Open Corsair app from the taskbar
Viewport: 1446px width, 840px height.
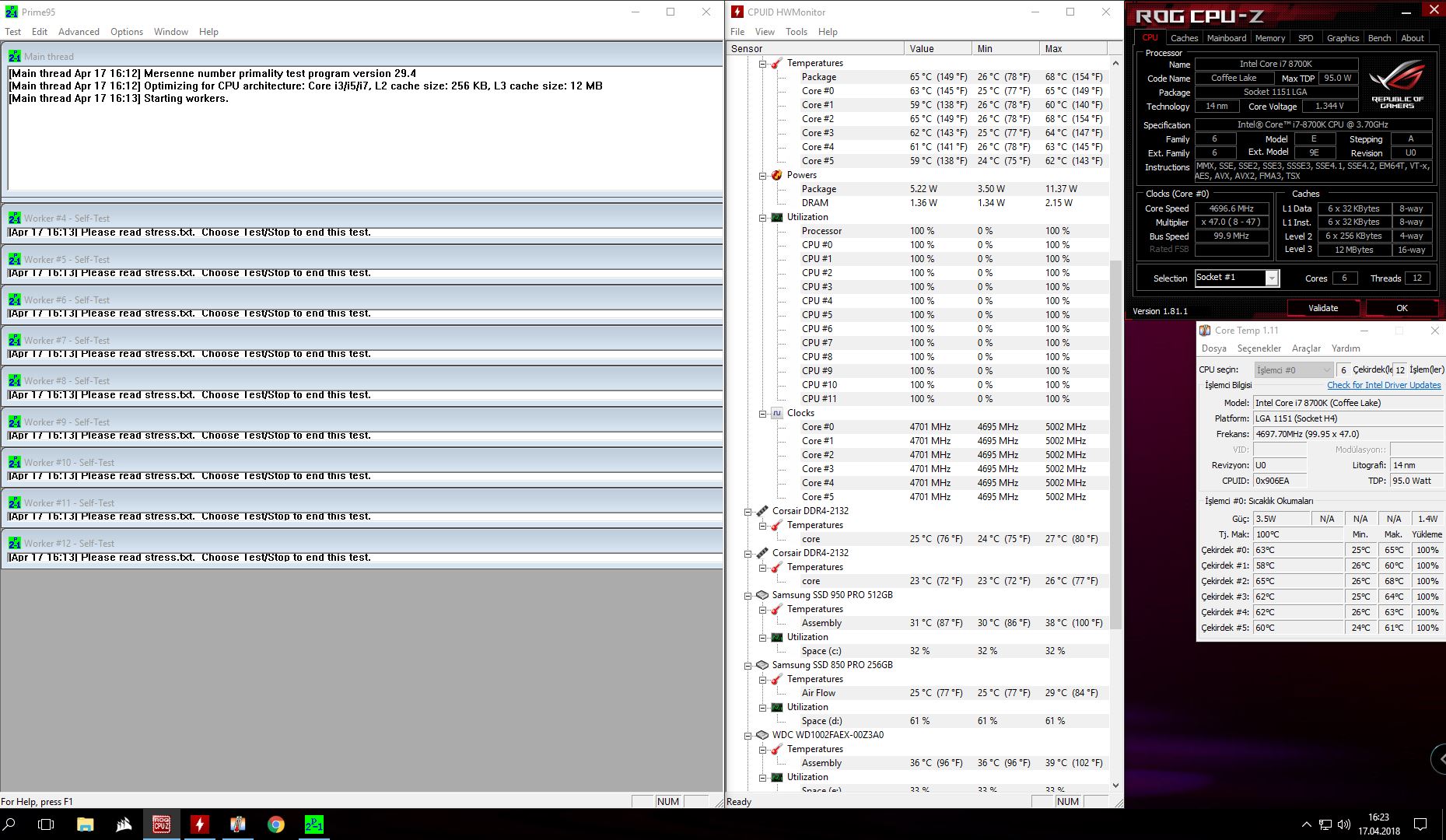[x=124, y=824]
